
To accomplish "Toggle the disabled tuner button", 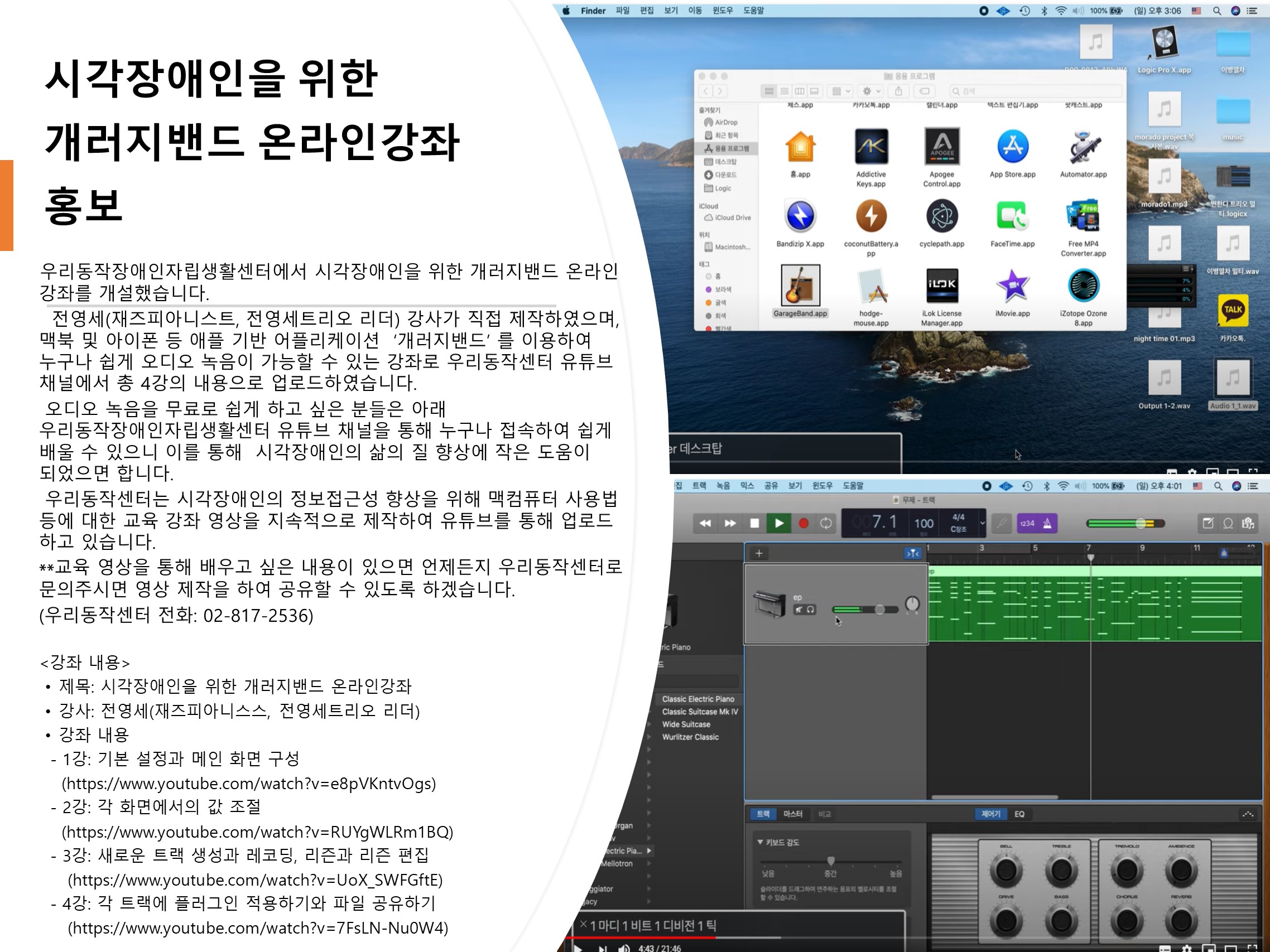I will (1001, 523).
